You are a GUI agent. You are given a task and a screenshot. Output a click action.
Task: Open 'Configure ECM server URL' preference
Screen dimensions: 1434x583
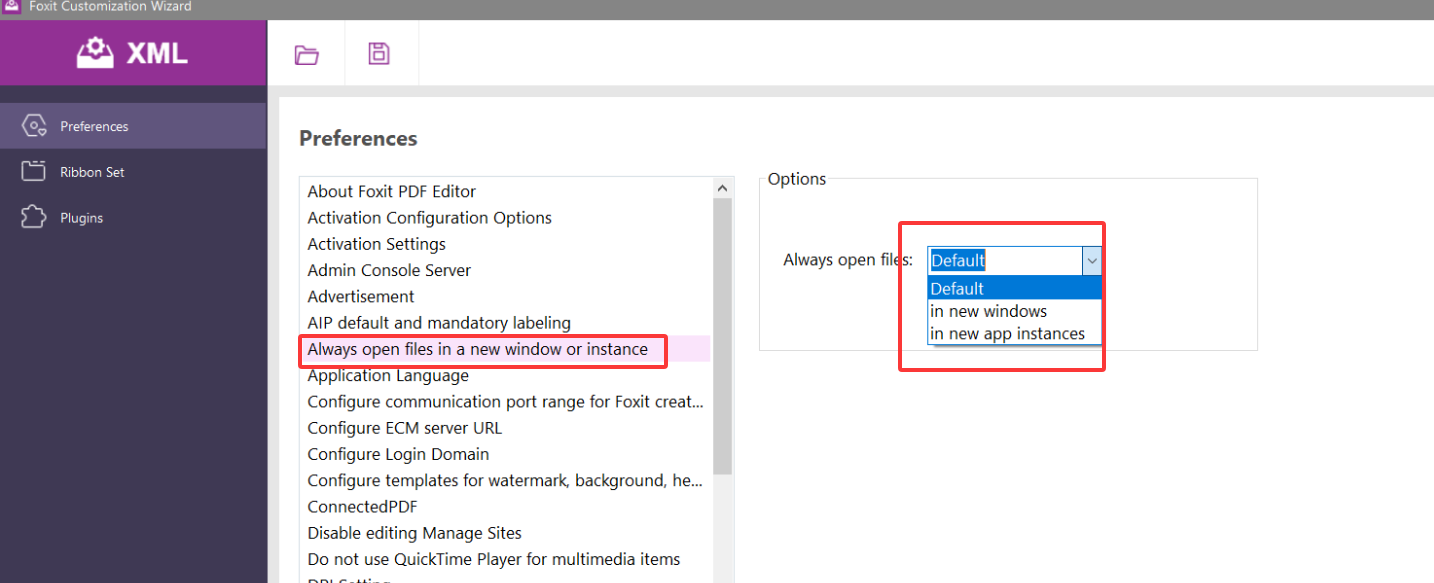pyautogui.click(x=402, y=427)
